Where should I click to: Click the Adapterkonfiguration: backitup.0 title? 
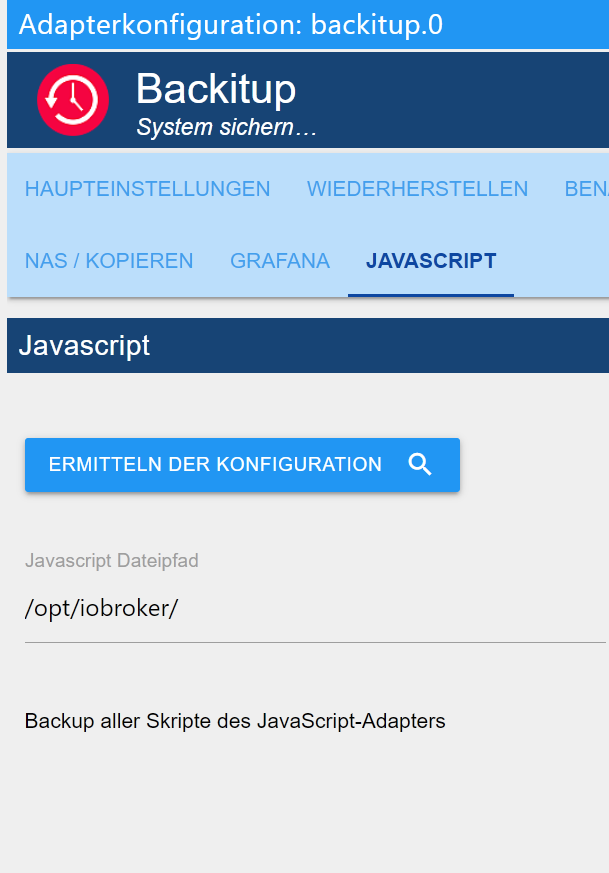231,25
